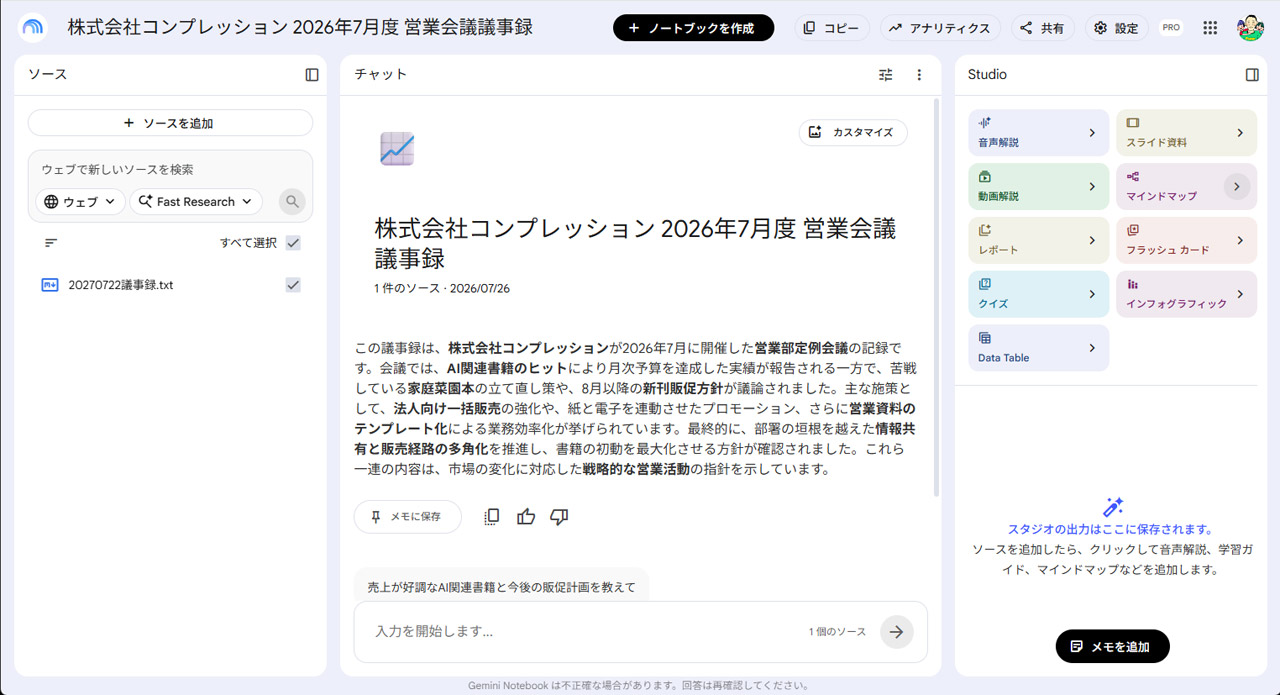
Task: Create an インフォグラフィック
Action: [x=1186, y=294]
